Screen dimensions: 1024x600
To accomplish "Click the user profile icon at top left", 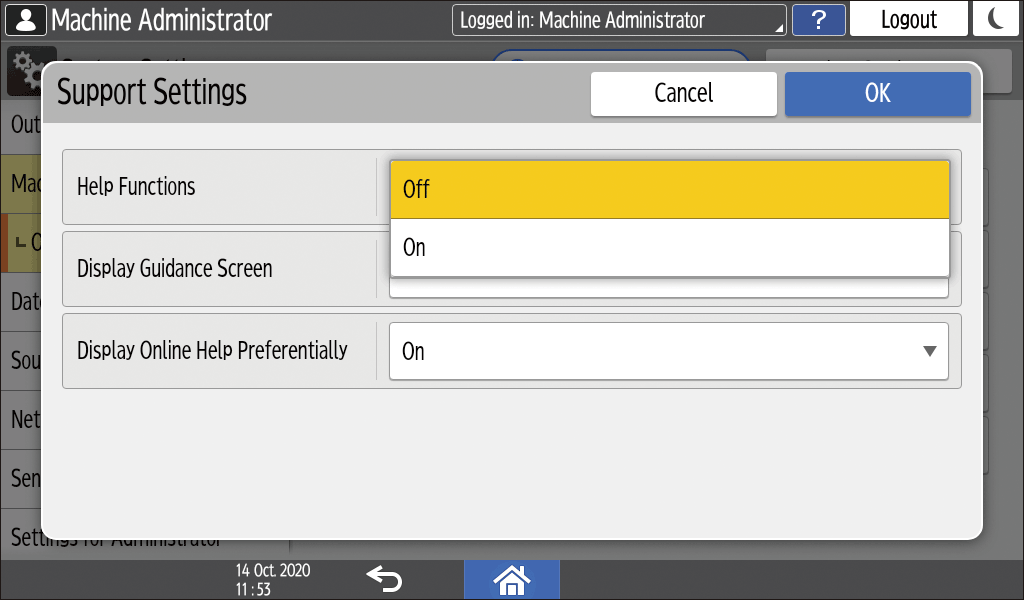I will pos(25,20).
